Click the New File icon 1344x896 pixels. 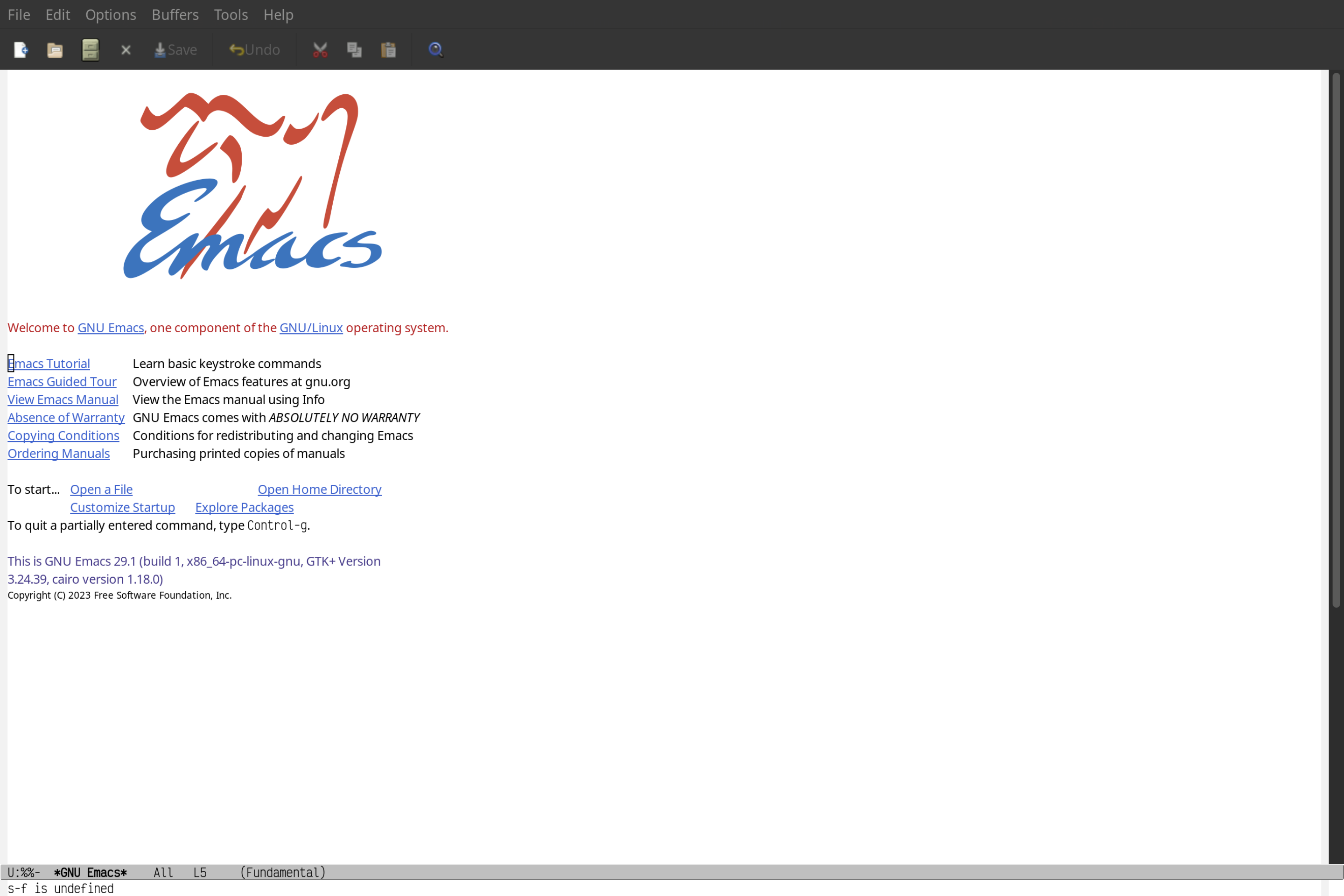coord(20,49)
